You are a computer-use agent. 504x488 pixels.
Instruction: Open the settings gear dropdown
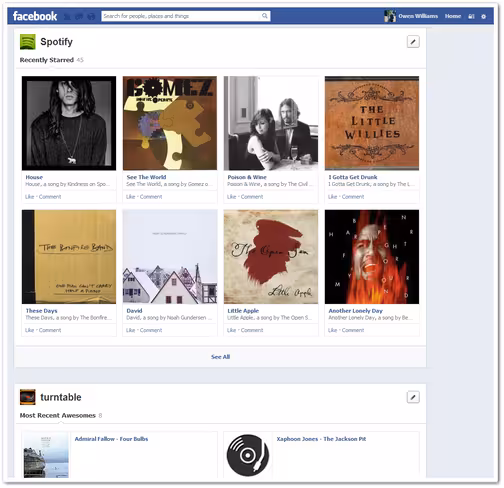tap(483, 16)
